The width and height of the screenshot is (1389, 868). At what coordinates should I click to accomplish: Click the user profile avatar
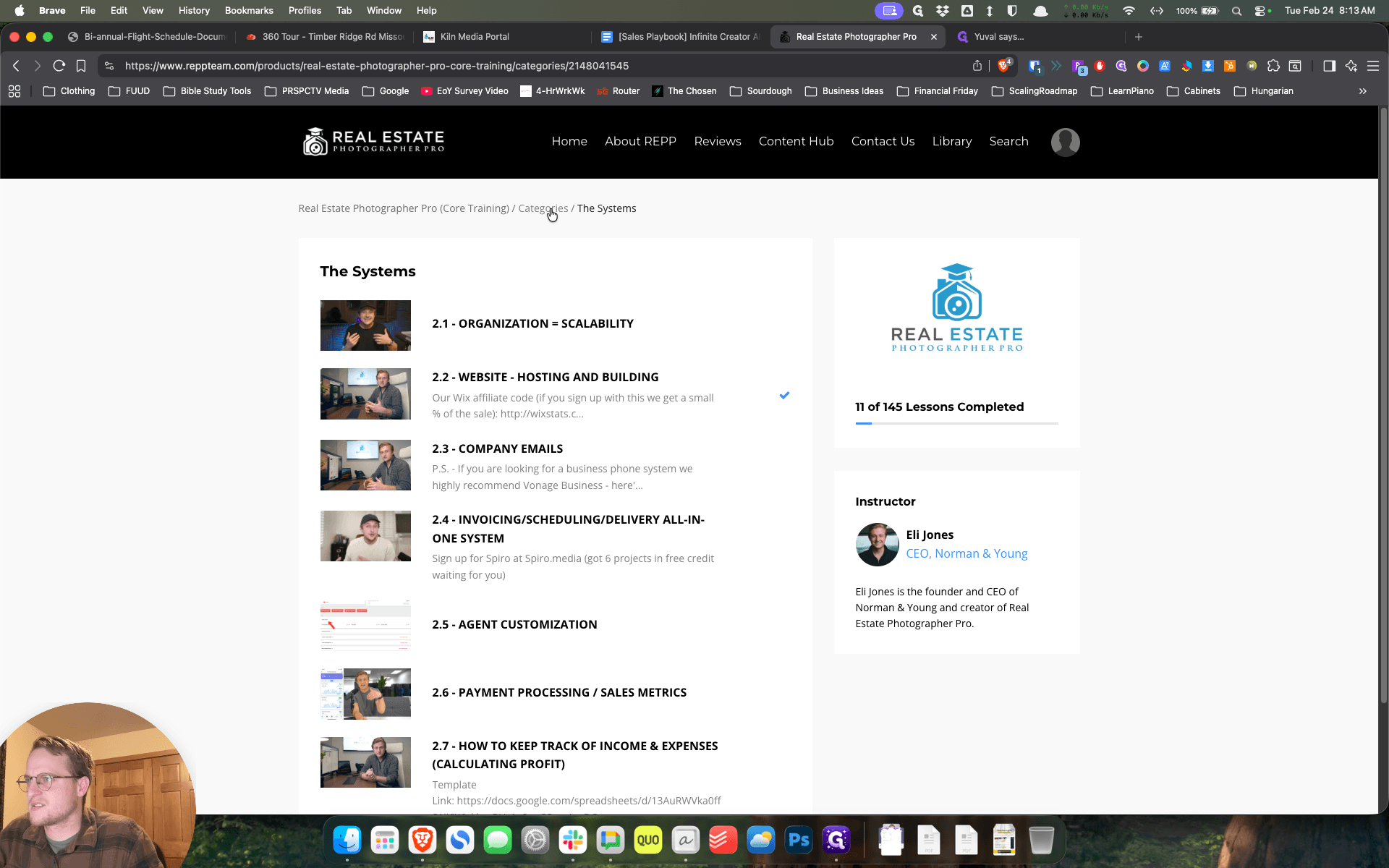[1065, 142]
